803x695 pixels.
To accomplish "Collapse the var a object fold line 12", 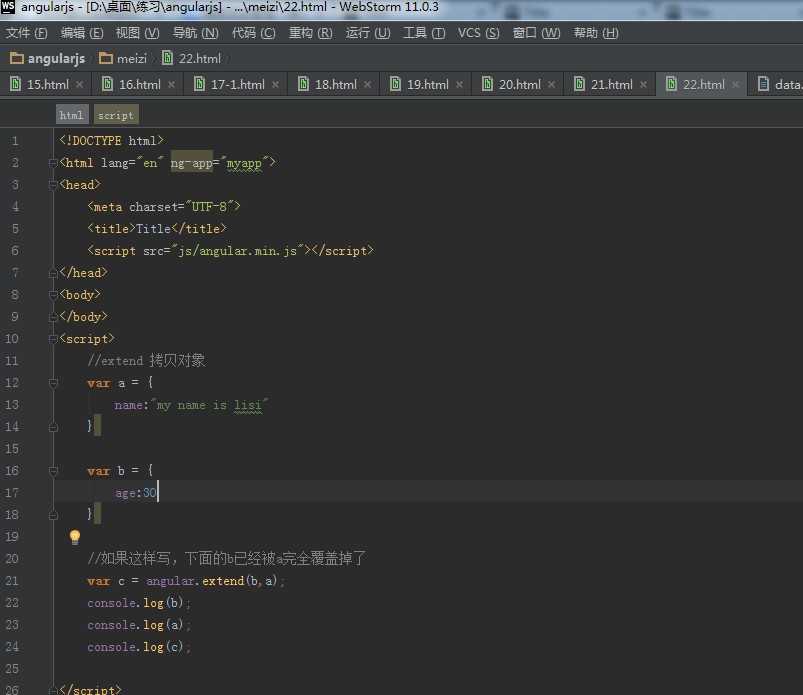I will click(x=53, y=383).
